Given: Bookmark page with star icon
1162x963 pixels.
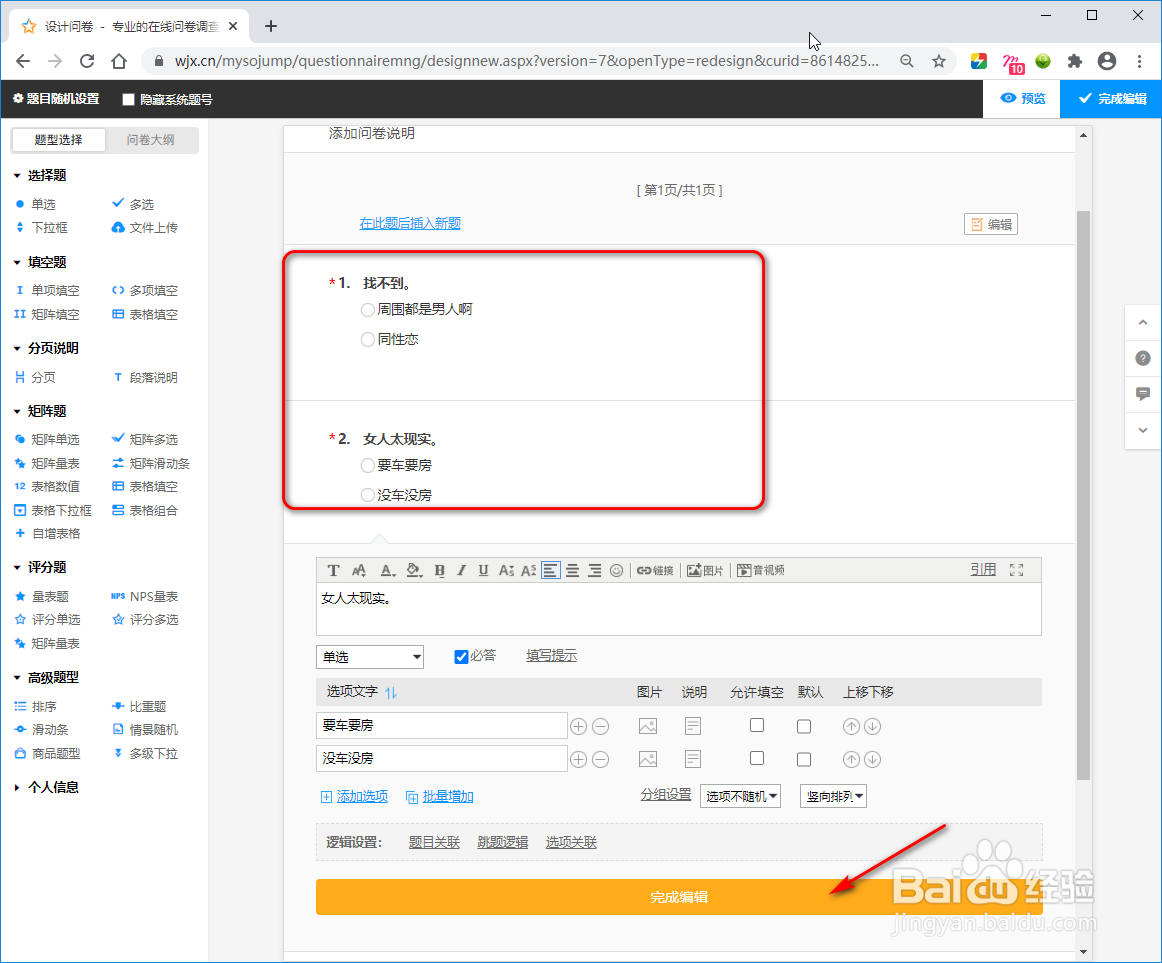Looking at the screenshot, I should [x=939, y=62].
